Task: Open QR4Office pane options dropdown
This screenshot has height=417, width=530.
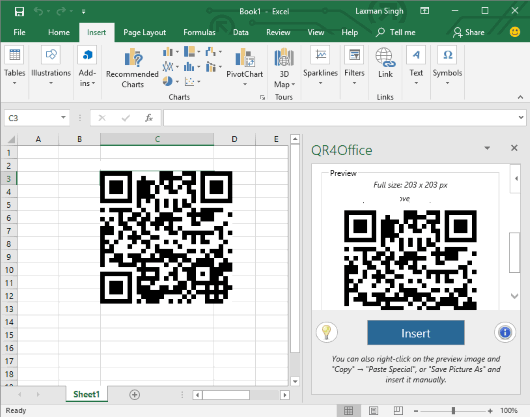Action: pos(487,148)
